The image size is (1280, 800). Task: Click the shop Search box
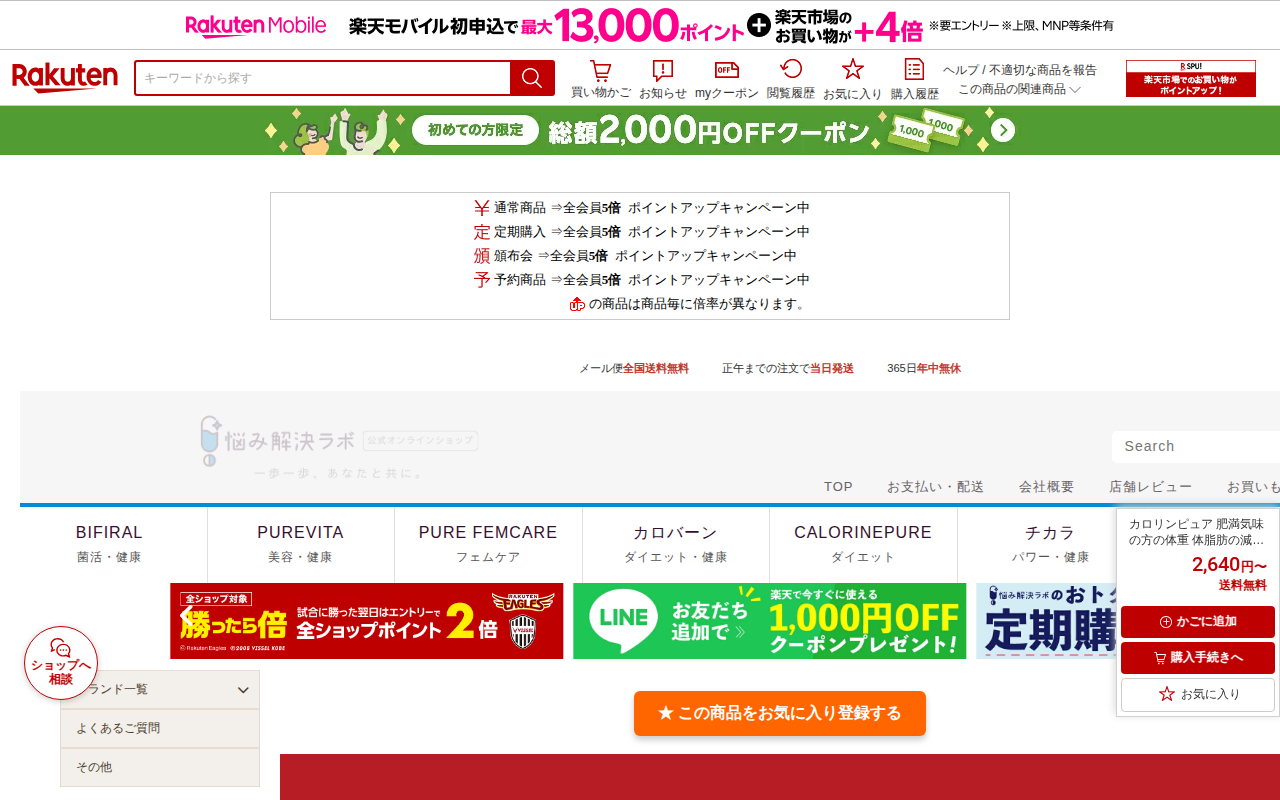tap(1196, 446)
